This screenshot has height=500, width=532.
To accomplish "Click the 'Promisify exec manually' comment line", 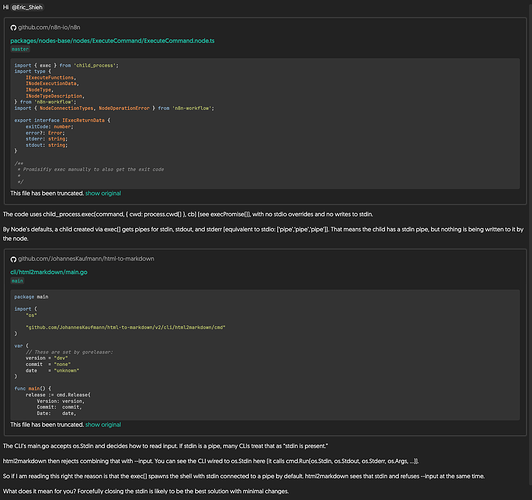I will (91, 169).
